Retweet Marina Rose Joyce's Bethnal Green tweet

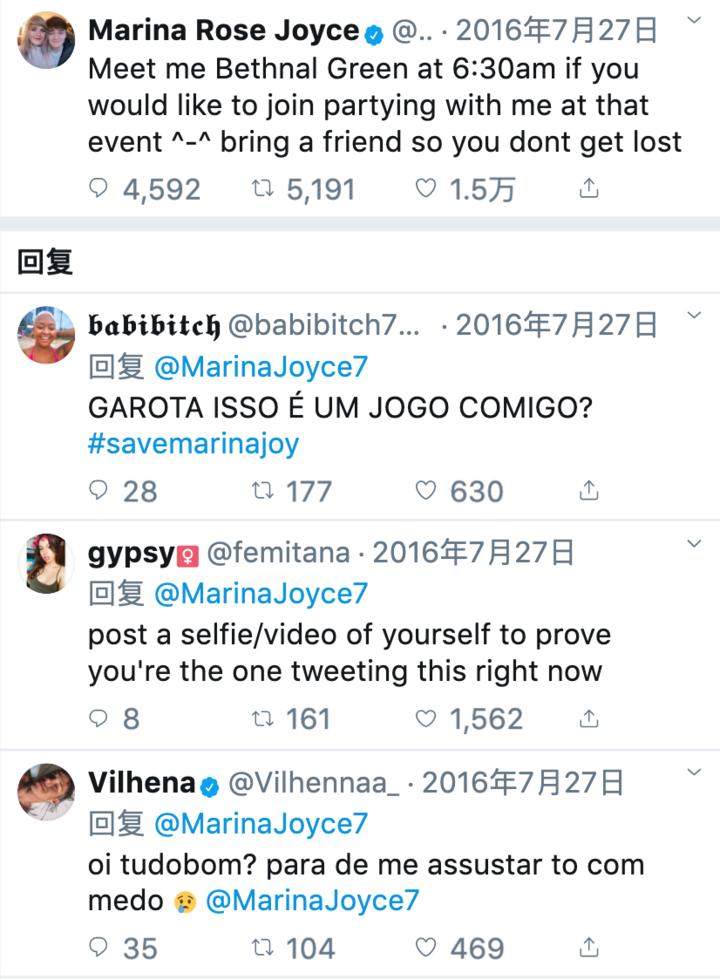pyautogui.click(x=263, y=188)
